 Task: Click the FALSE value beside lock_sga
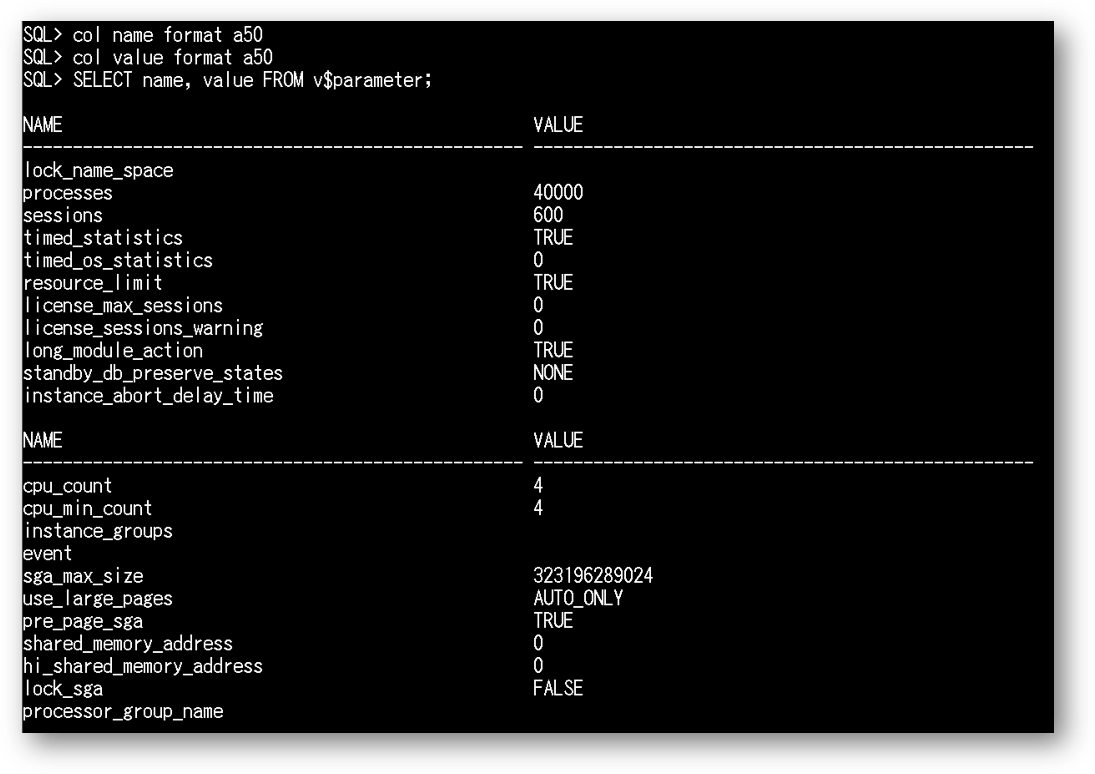pos(558,688)
